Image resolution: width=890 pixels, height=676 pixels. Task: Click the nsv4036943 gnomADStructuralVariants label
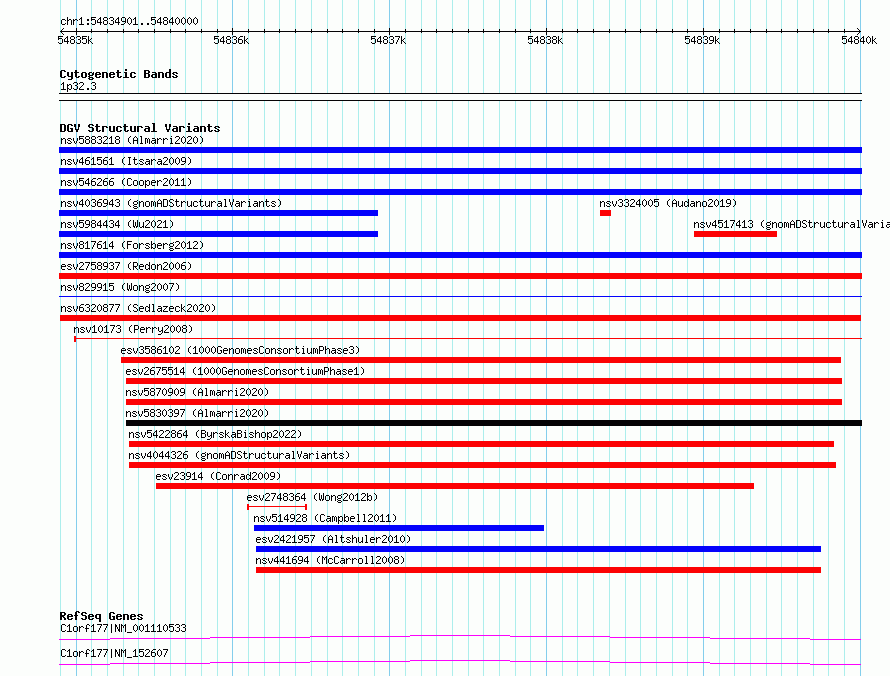pos(171,203)
